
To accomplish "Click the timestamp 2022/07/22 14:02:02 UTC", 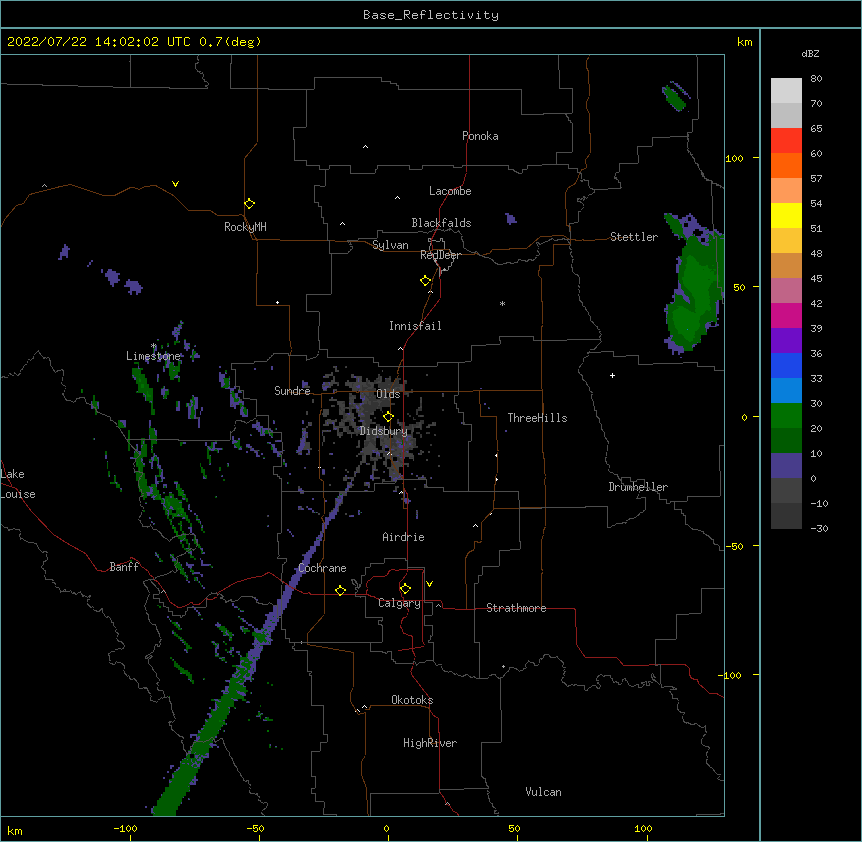I will tap(99, 42).
